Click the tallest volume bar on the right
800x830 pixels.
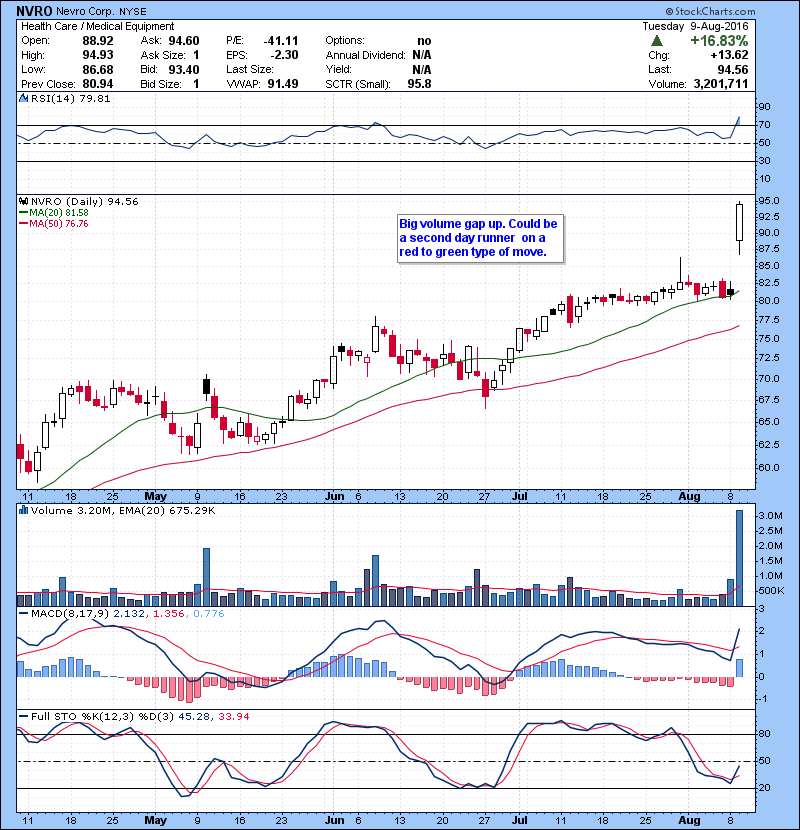pyautogui.click(x=739, y=558)
